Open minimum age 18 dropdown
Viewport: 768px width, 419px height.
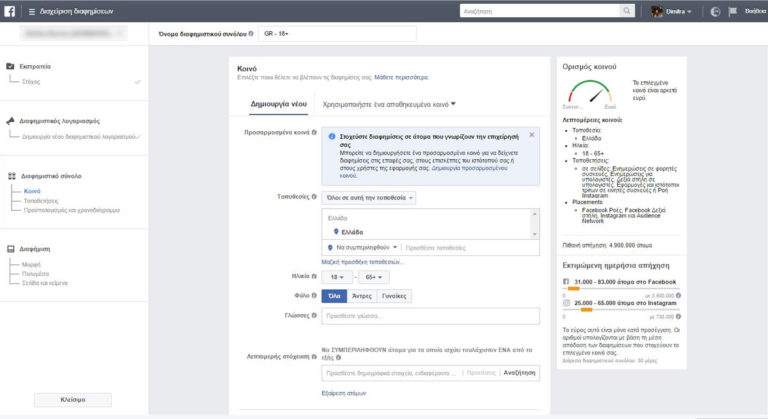[337, 277]
